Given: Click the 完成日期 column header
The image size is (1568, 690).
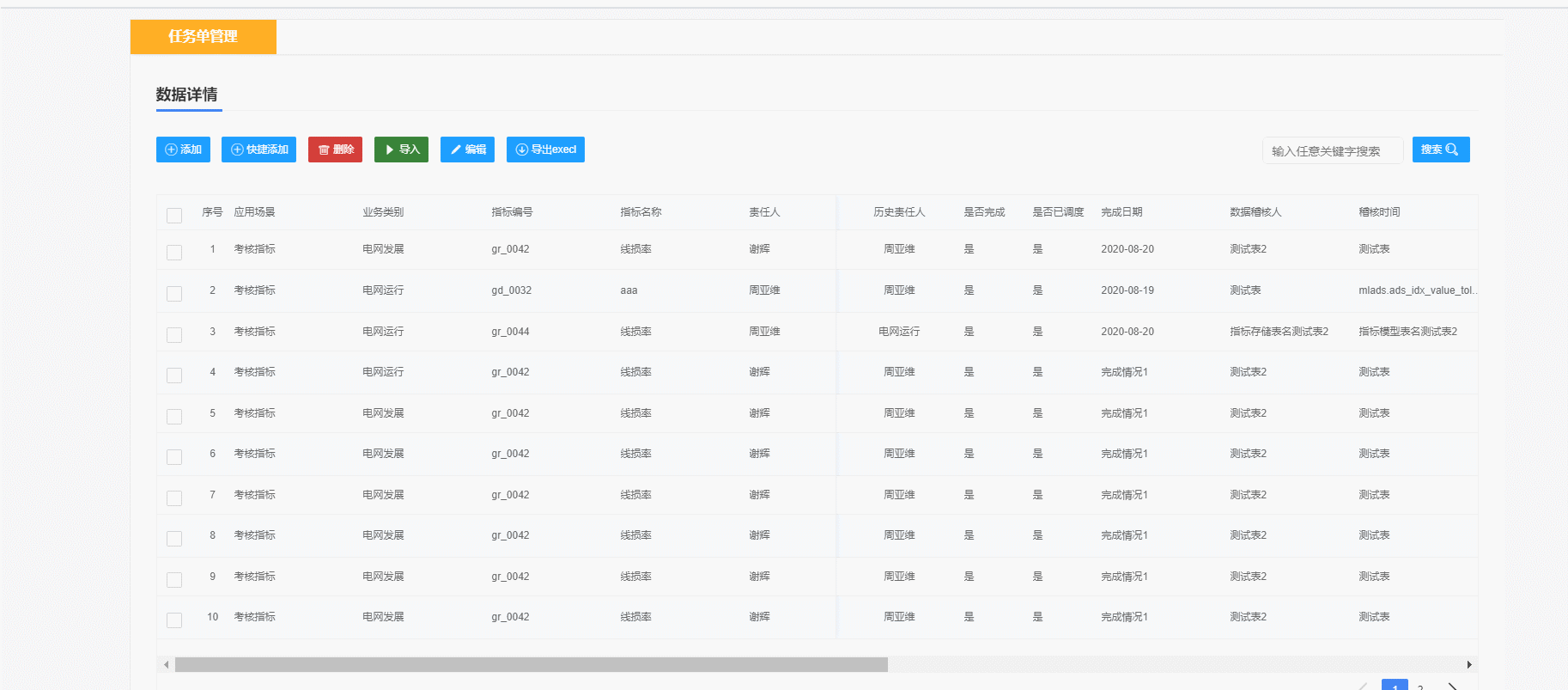Looking at the screenshot, I should click(1121, 212).
